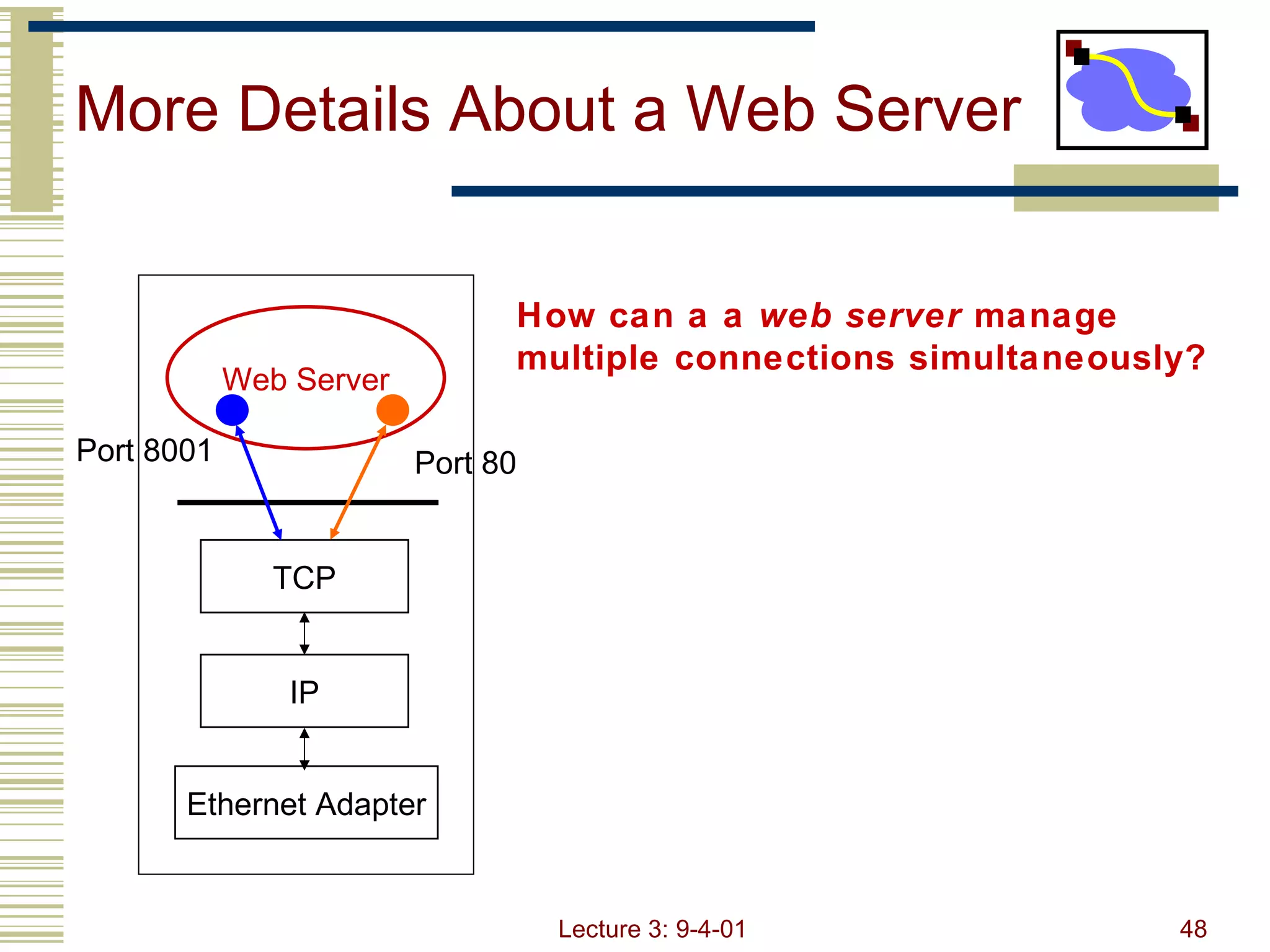Click the double arrow between TCP and IP
The width and height of the screenshot is (1270, 952).
304,633
